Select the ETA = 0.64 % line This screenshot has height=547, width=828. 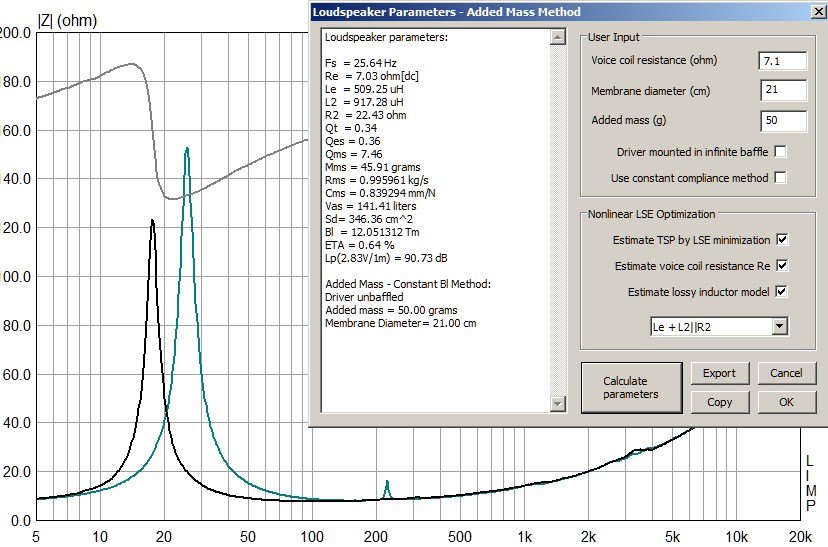pos(360,245)
